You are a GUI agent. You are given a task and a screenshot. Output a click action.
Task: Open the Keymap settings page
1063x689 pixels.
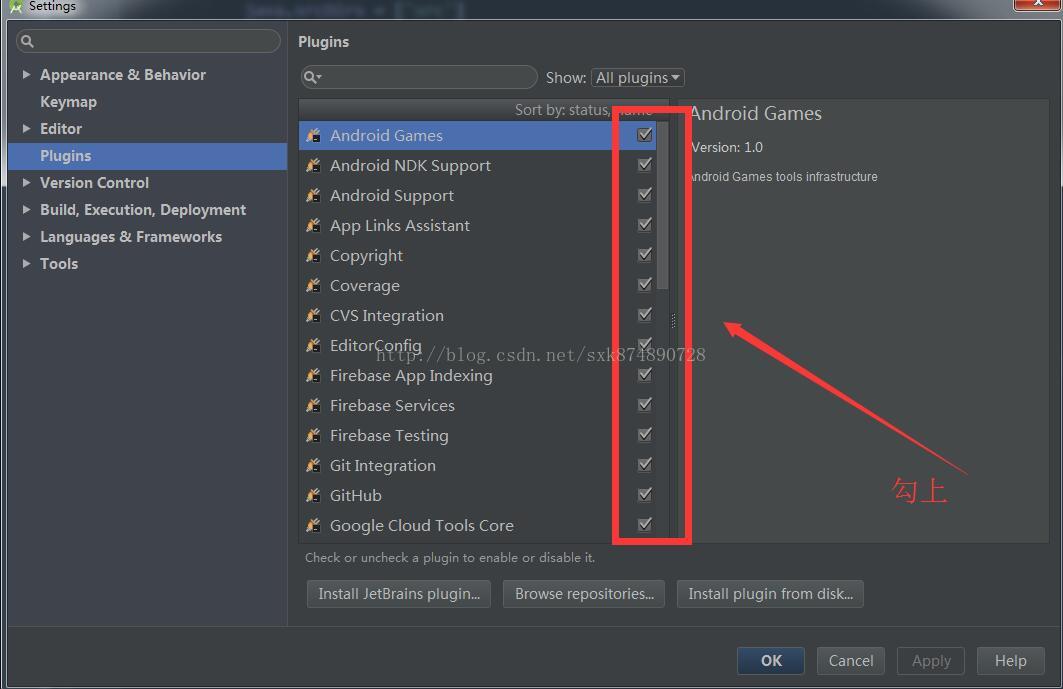pyautogui.click(x=68, y=102)
